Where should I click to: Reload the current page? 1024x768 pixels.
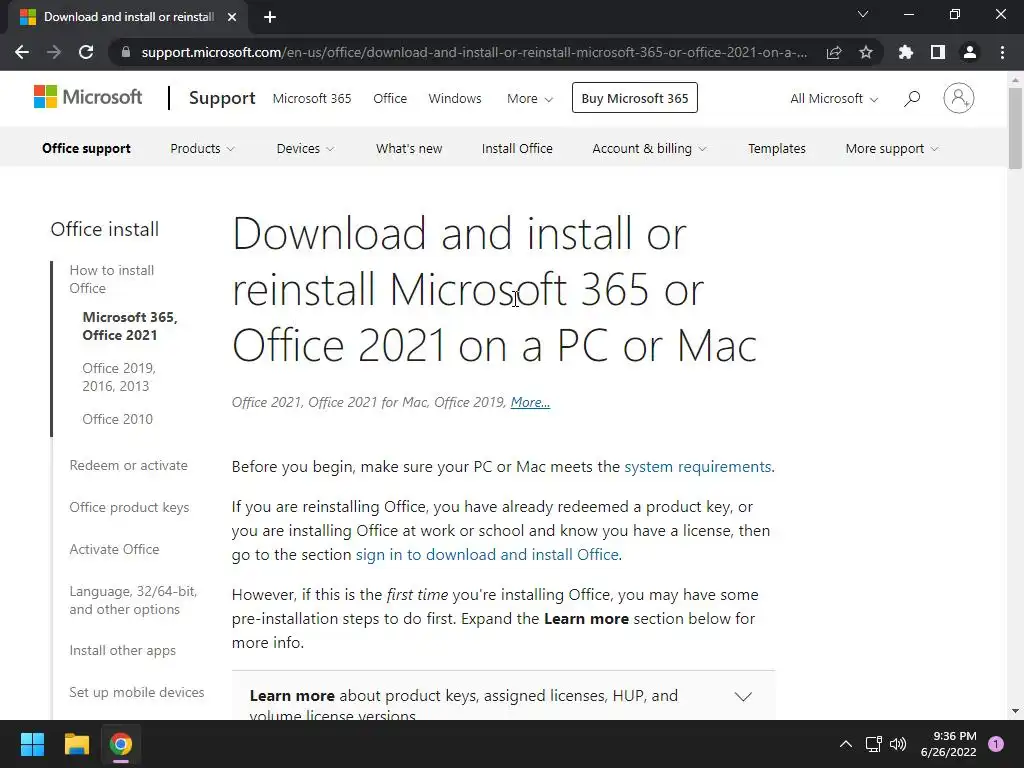pyautogui.click(x=86, y=52)
